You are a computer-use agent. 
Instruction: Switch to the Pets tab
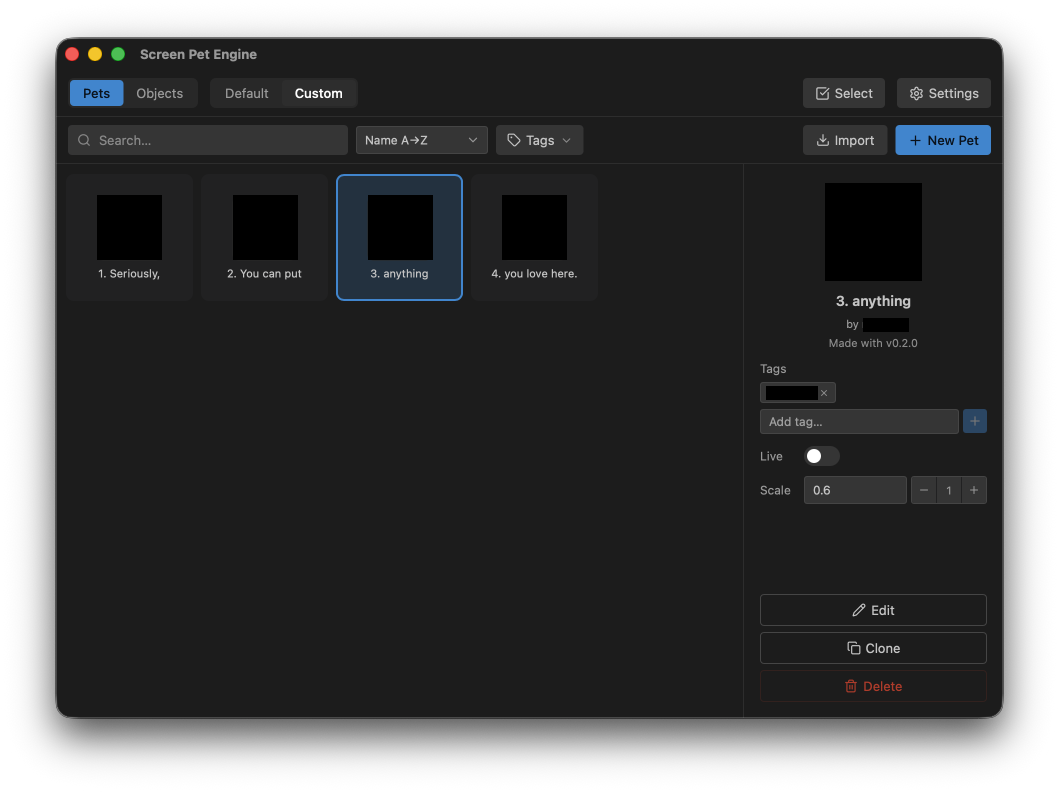coord(96,93)
